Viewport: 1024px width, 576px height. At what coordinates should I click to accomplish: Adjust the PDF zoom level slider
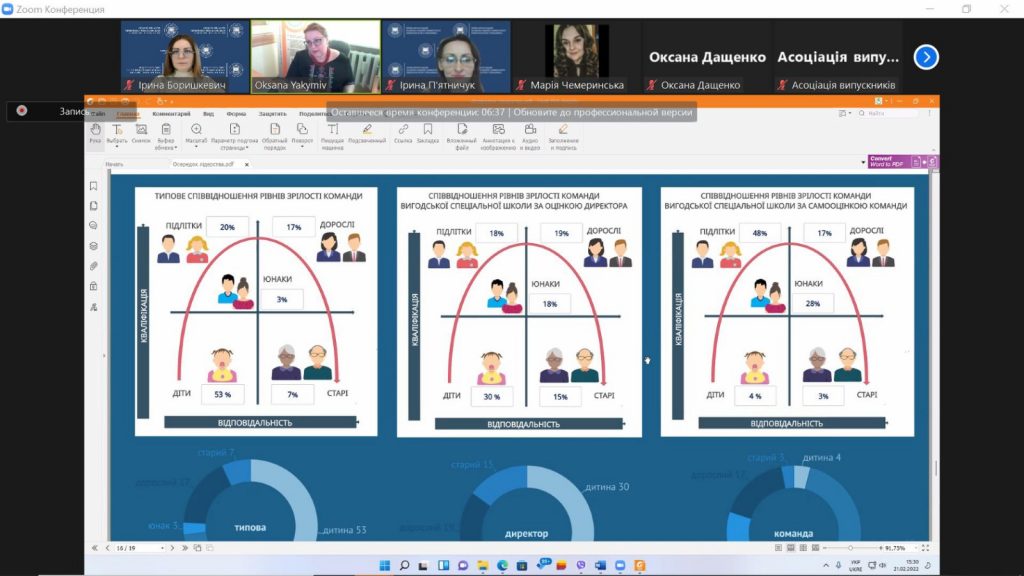tap(850, 548)
